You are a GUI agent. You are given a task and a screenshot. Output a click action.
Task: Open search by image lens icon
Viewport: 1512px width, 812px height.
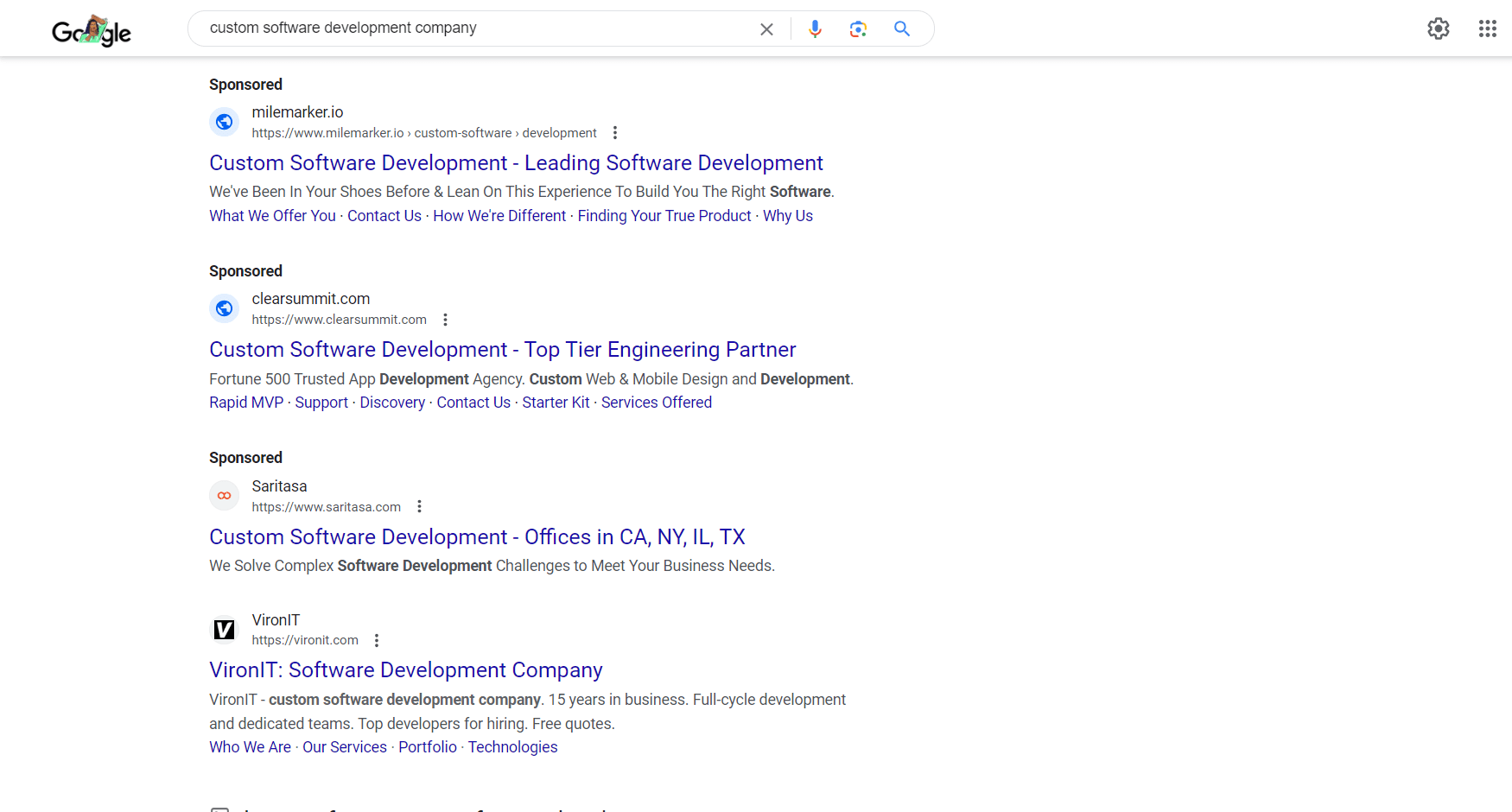(x=858, y=29)
